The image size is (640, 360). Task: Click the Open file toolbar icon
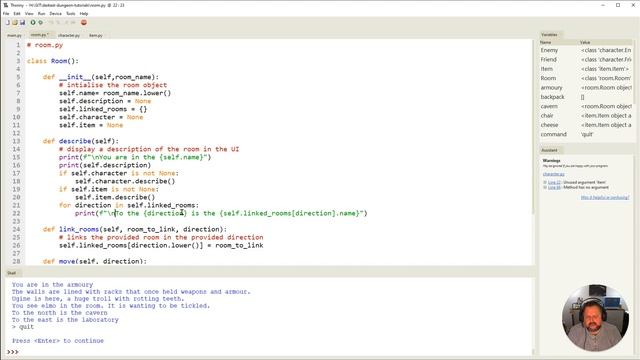click(15, 22)
